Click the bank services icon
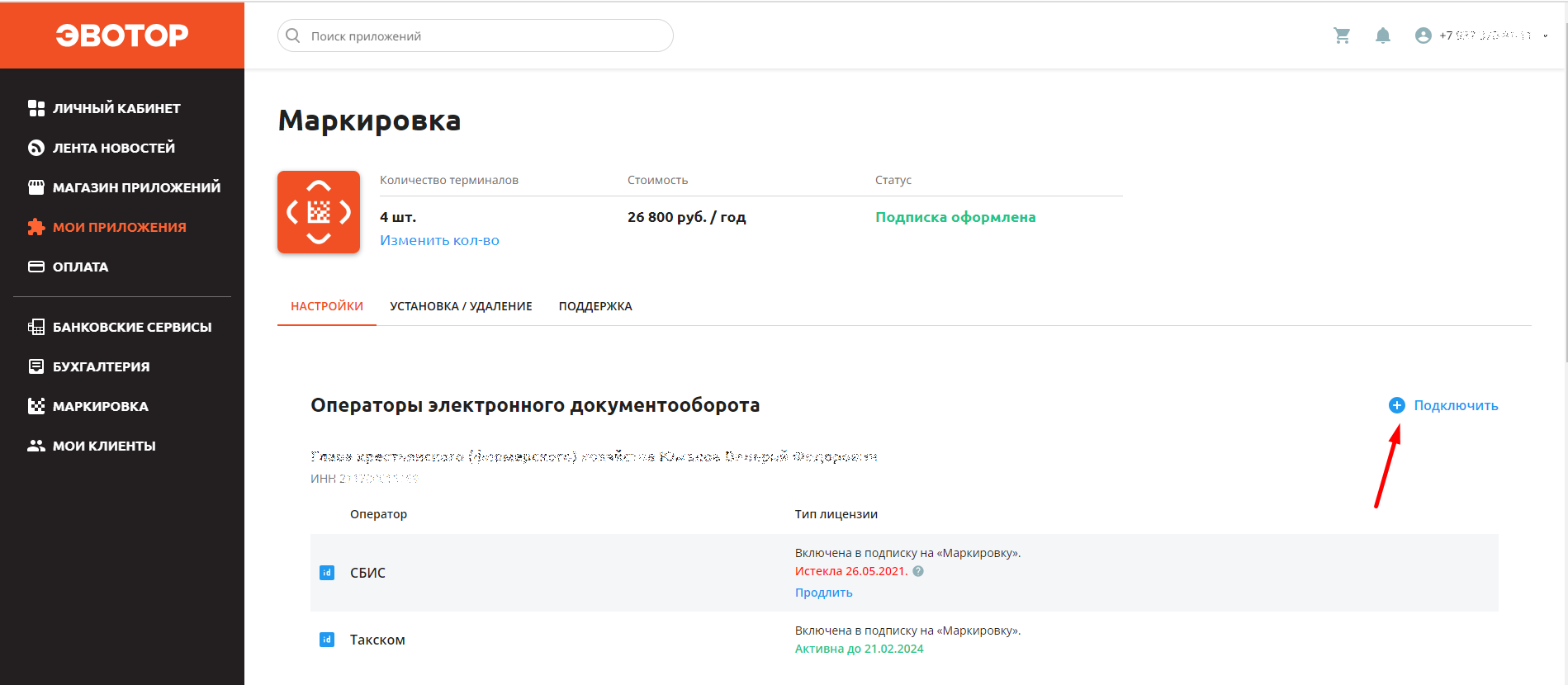 click(36, 327)
